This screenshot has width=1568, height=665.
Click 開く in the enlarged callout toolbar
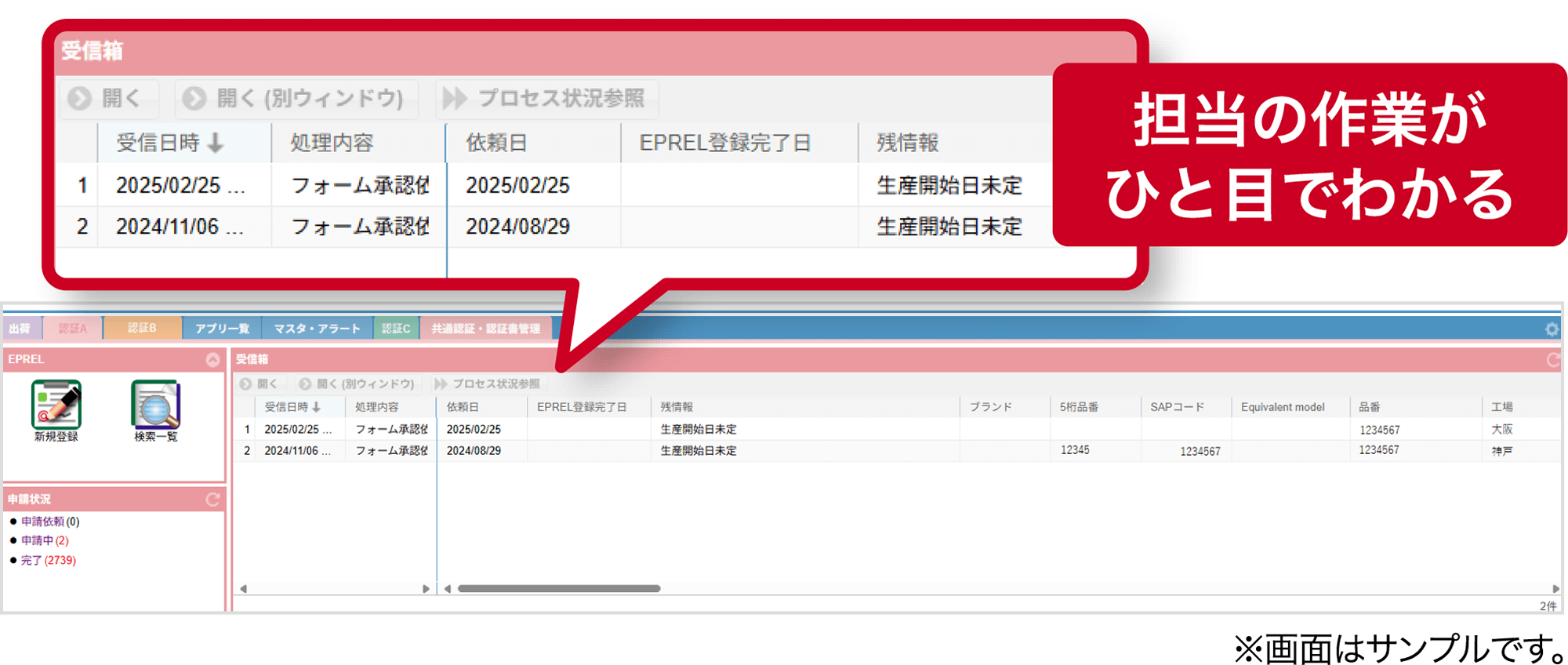click(x=110, y=99)
